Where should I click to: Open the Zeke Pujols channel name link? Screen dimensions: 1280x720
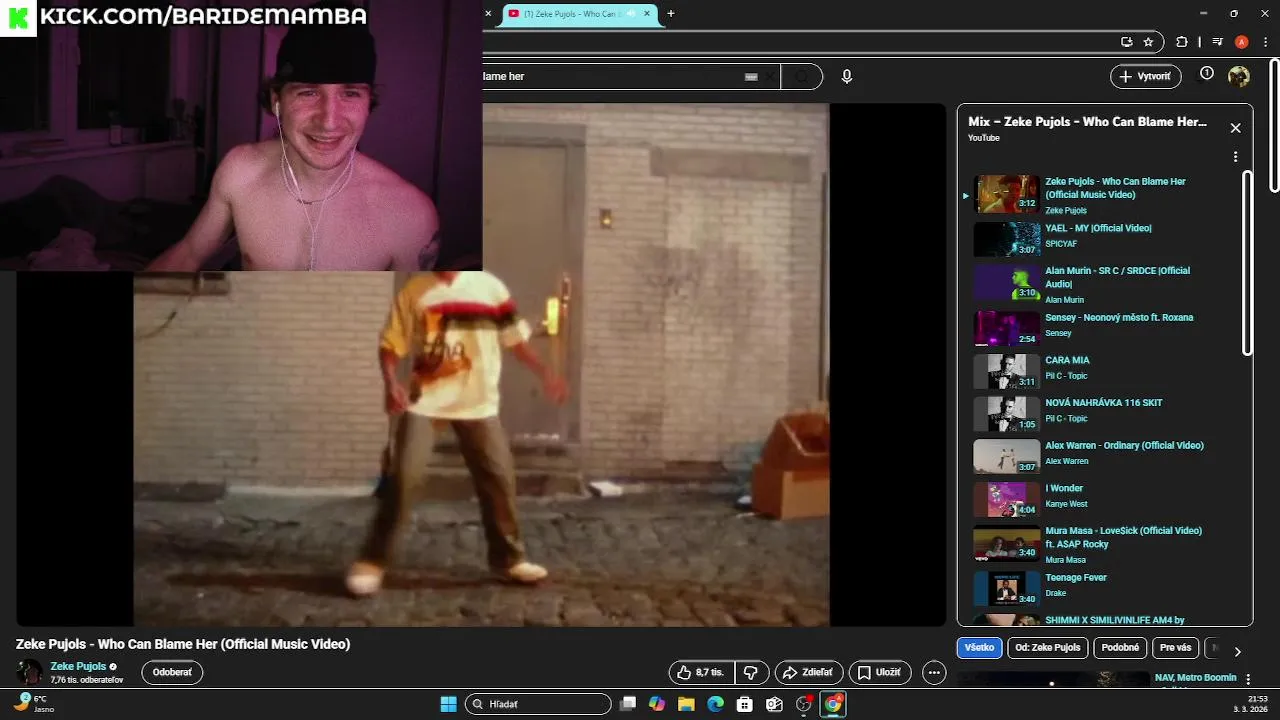[78, 666]
